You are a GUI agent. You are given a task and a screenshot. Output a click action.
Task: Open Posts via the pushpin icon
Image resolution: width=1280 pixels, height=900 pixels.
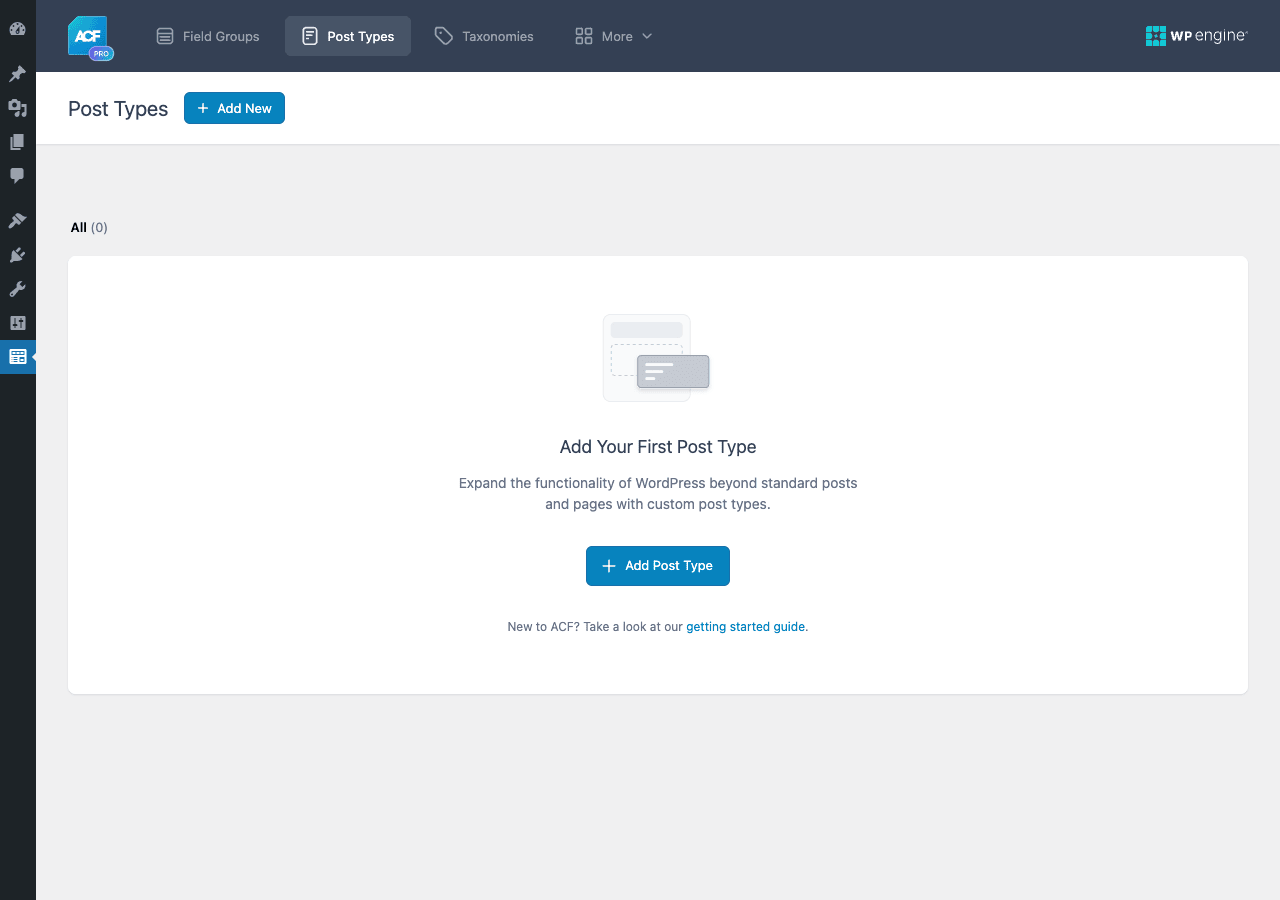pyautogui.click(x=17, y=74)
